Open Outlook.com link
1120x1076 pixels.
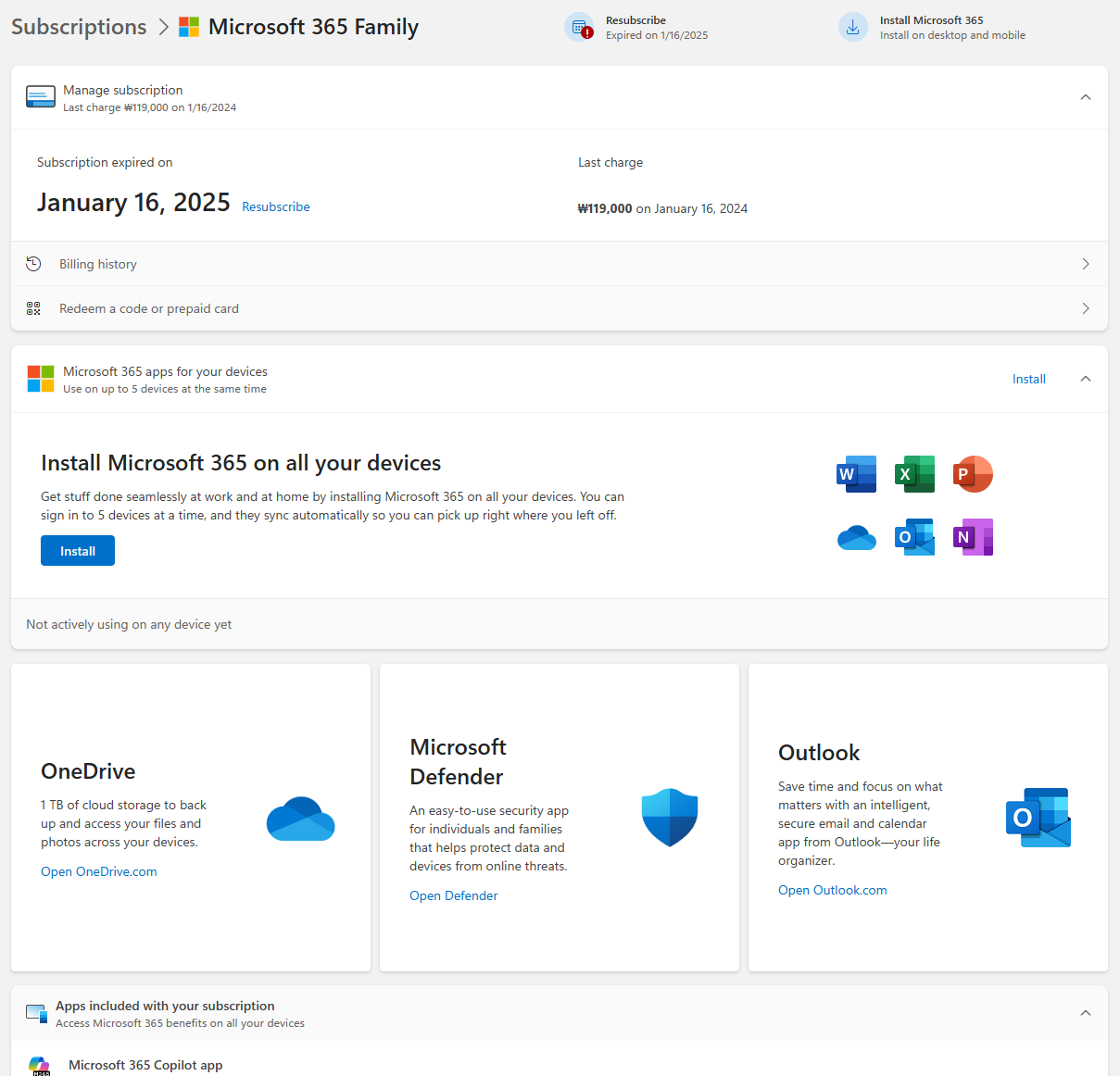(833, 890)
